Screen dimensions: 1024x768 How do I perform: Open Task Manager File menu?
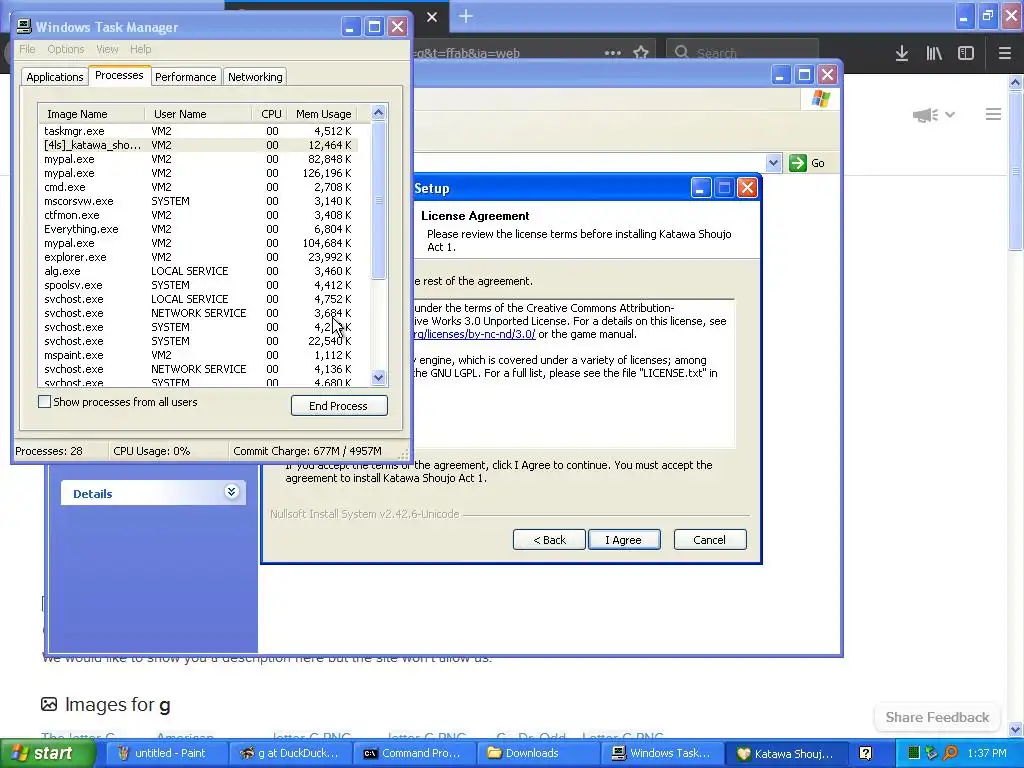point(27,49)
